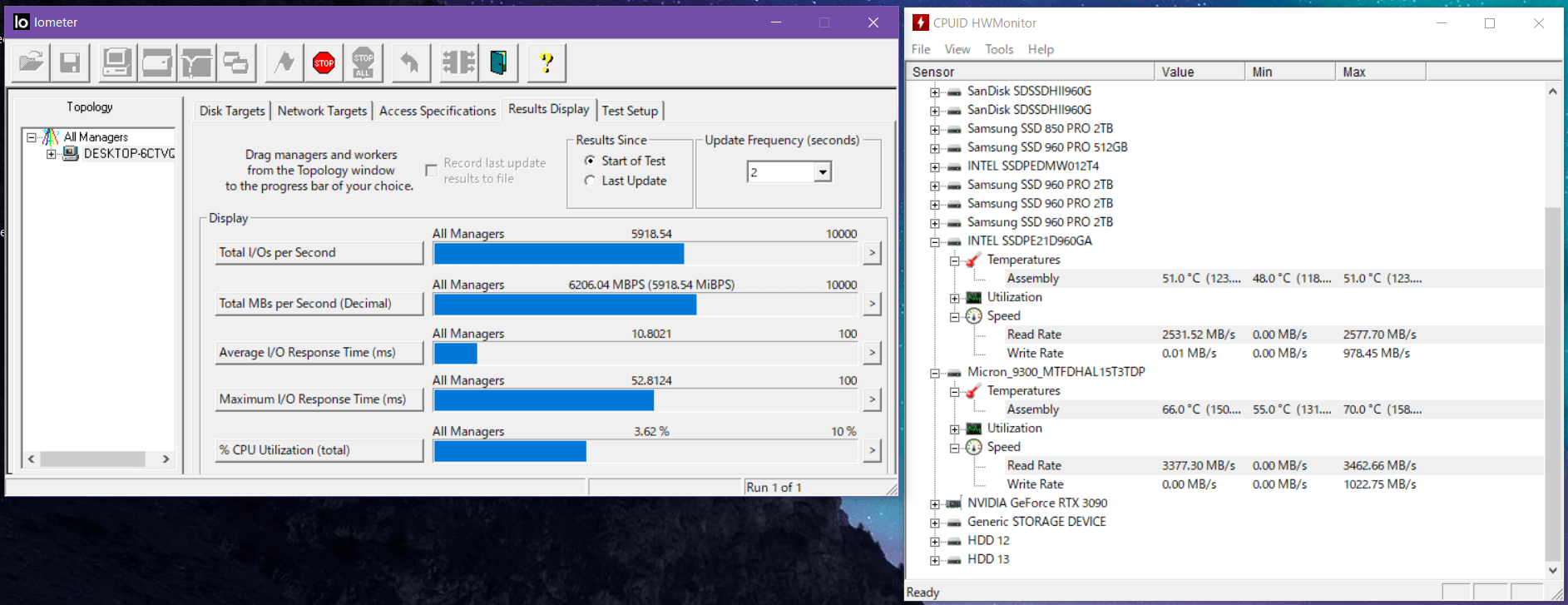This screenshot has height=605, width=1568.
Task: Start a new manager in Iometer
Action: coord(116,62)
